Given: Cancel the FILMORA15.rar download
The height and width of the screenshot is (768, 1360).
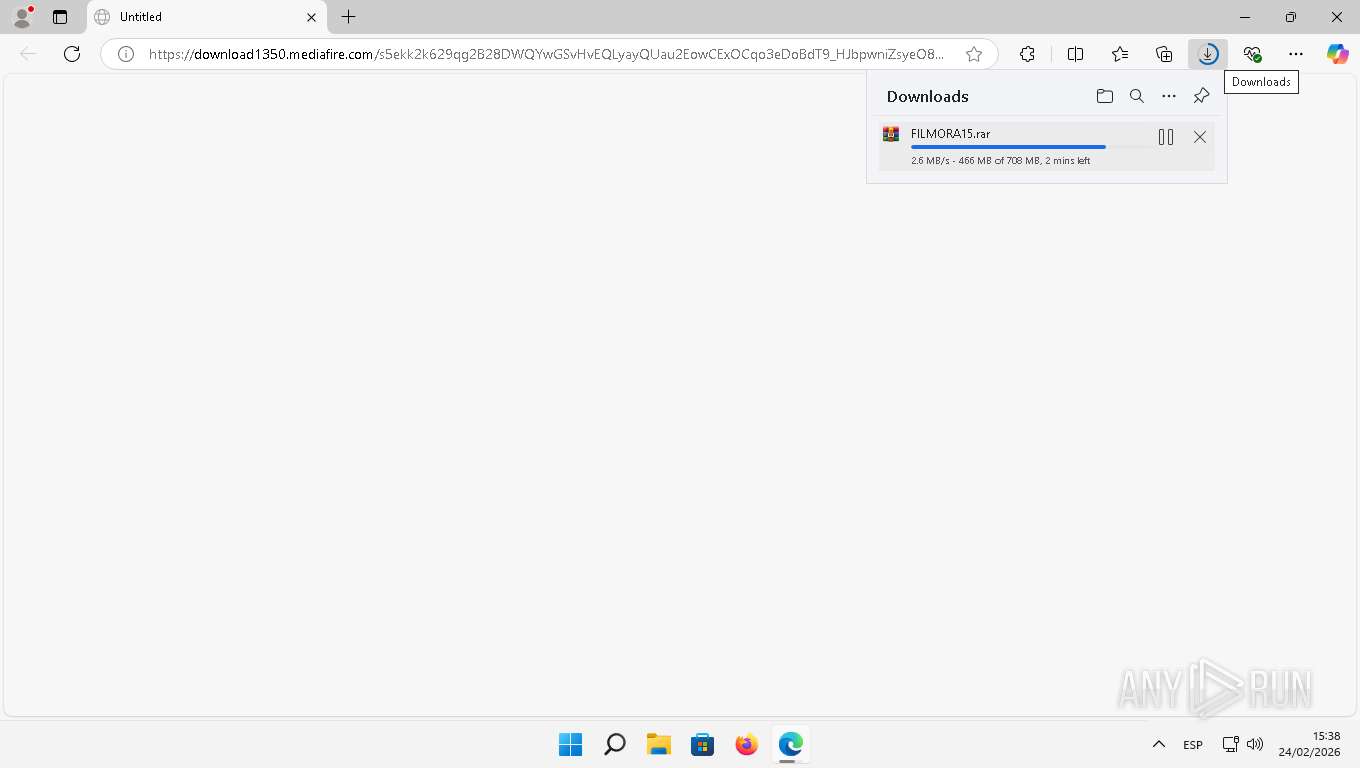Looking at the screenshot, I should [1200, 137].
